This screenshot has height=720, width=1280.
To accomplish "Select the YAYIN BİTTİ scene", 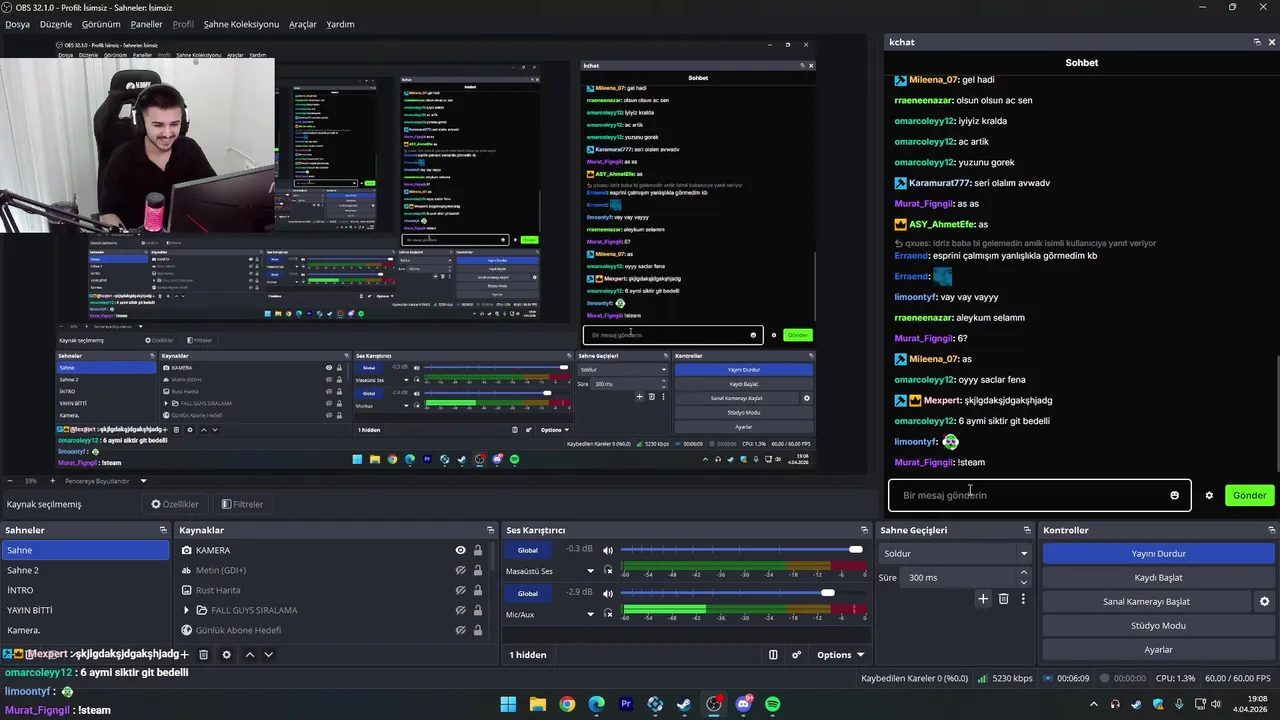I will coord(86,610).
